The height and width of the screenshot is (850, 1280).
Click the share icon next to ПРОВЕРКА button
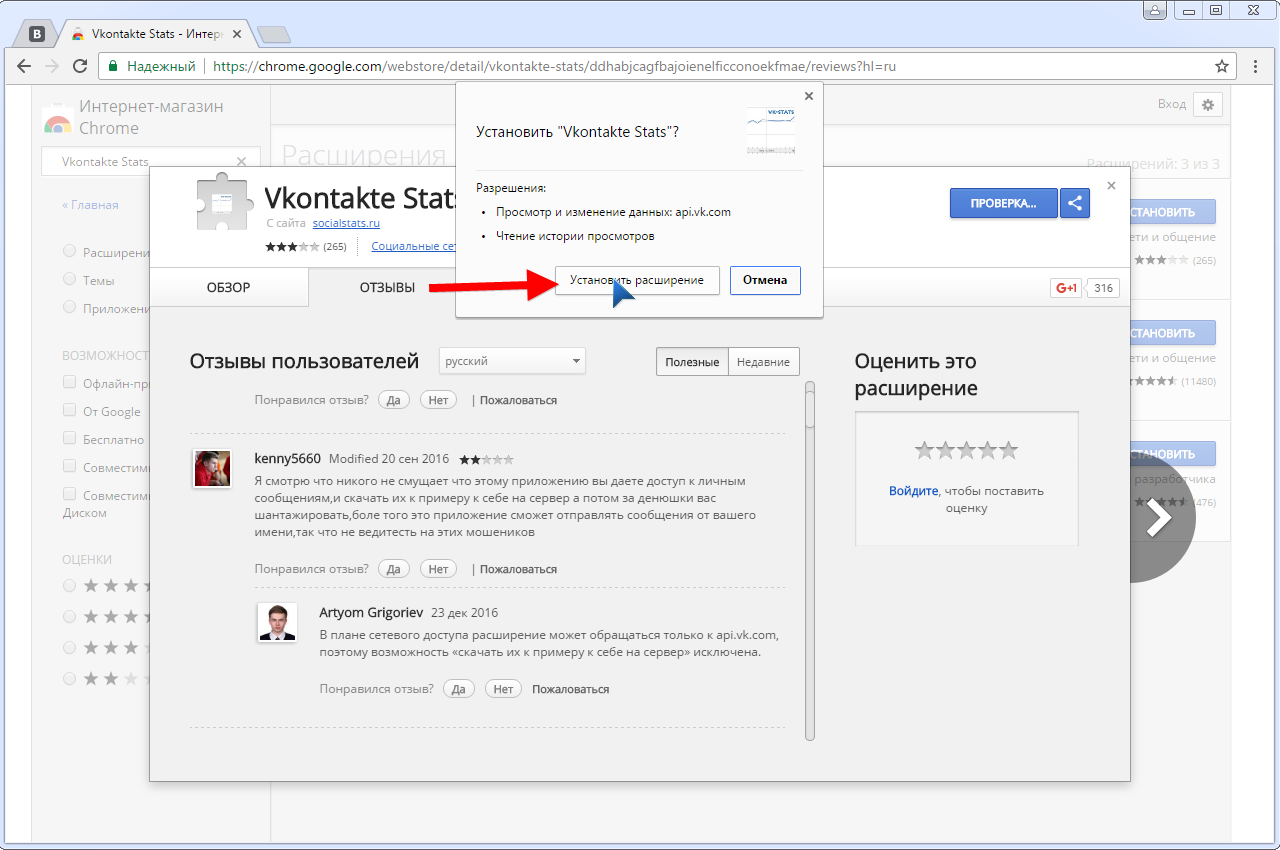pos(1075,203)
